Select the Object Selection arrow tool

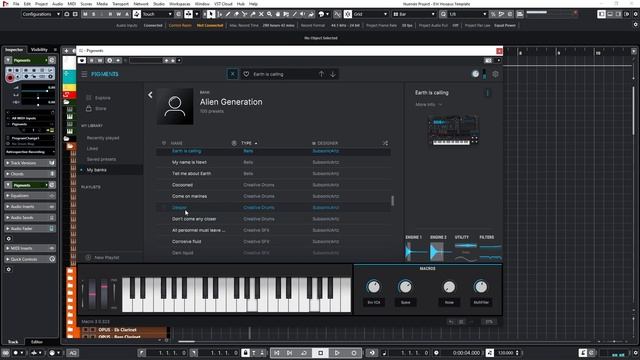[211, 14]
